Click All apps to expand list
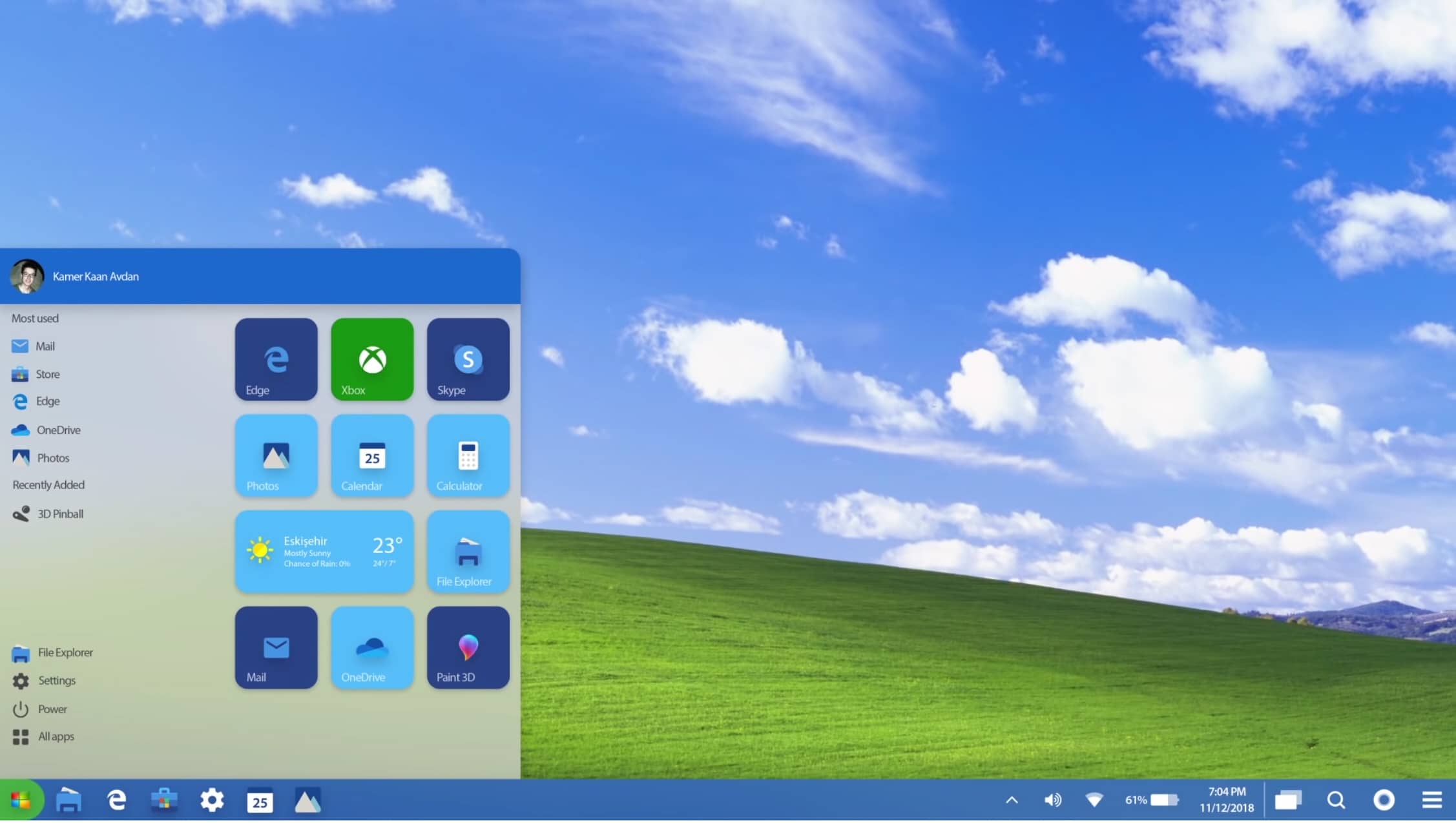Viewport: 1456px width, 823px height. pyautogui.click(x=55, y=736)
